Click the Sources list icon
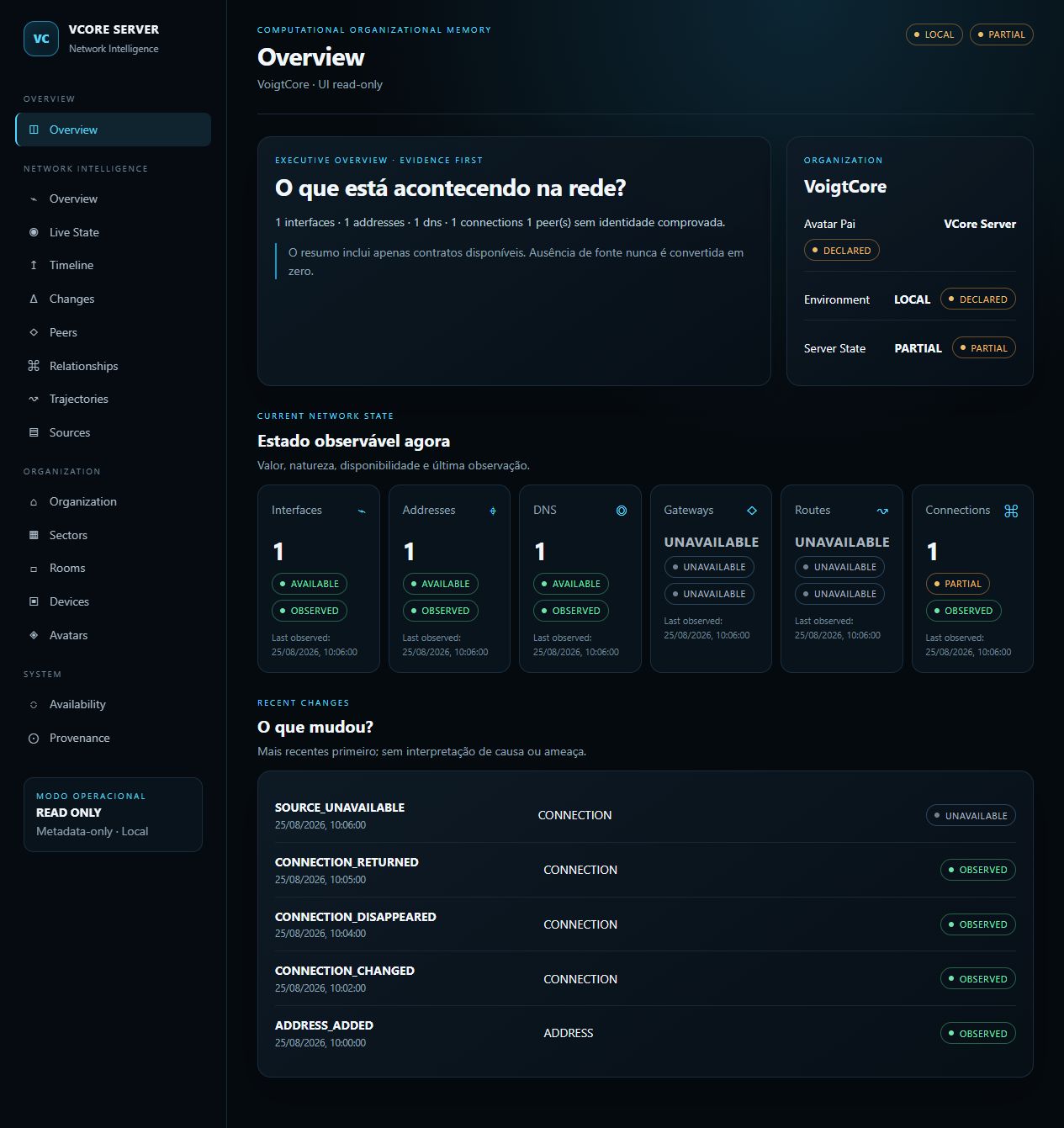The image size is (1064, 1128). click(x=34, y=432)
